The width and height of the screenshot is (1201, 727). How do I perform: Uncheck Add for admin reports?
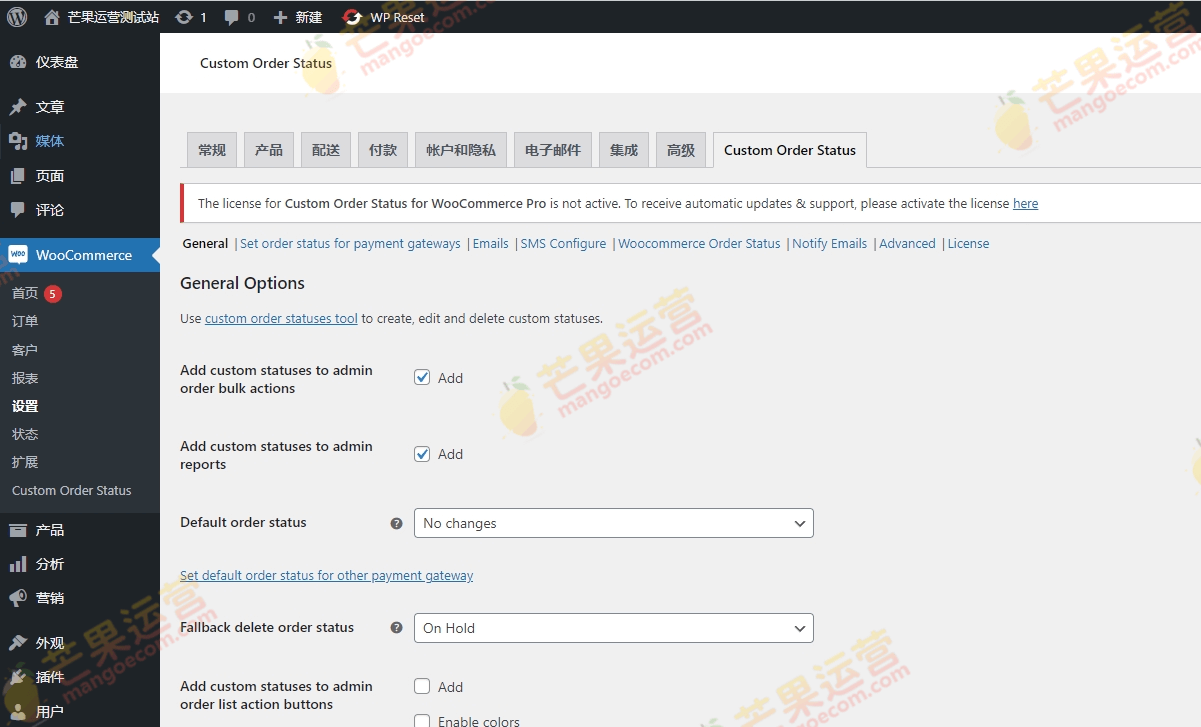click(422, 453)
